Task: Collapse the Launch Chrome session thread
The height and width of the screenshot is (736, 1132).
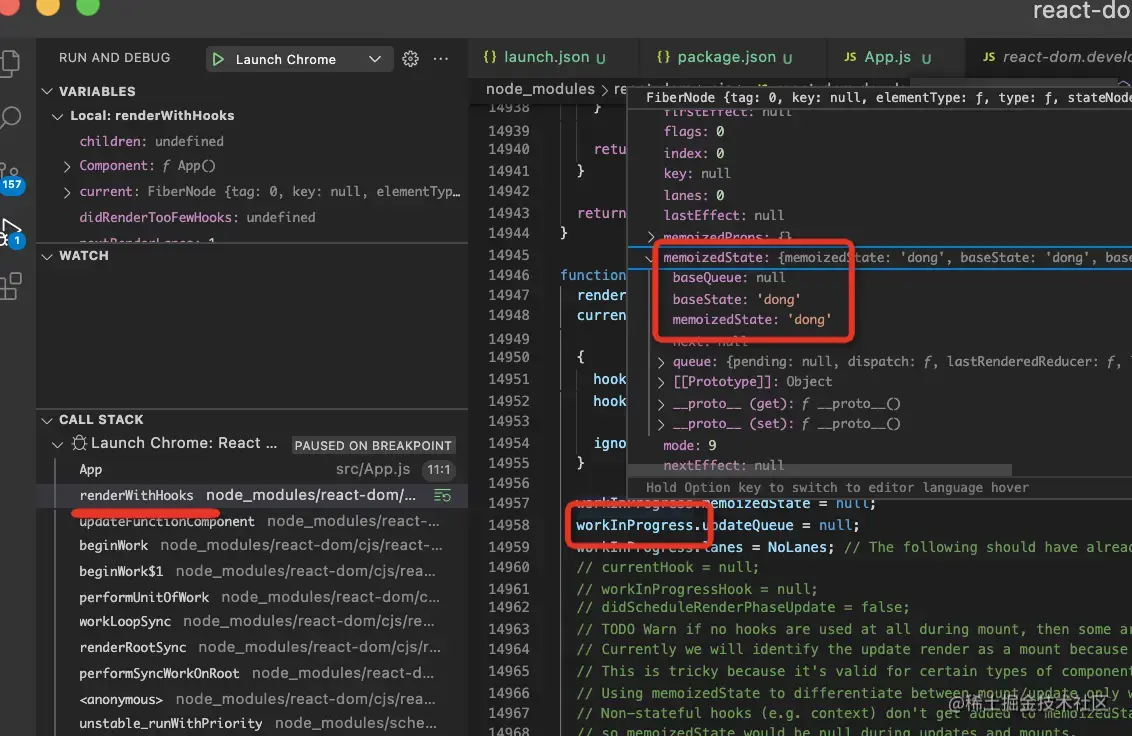Action: (58, 443)
